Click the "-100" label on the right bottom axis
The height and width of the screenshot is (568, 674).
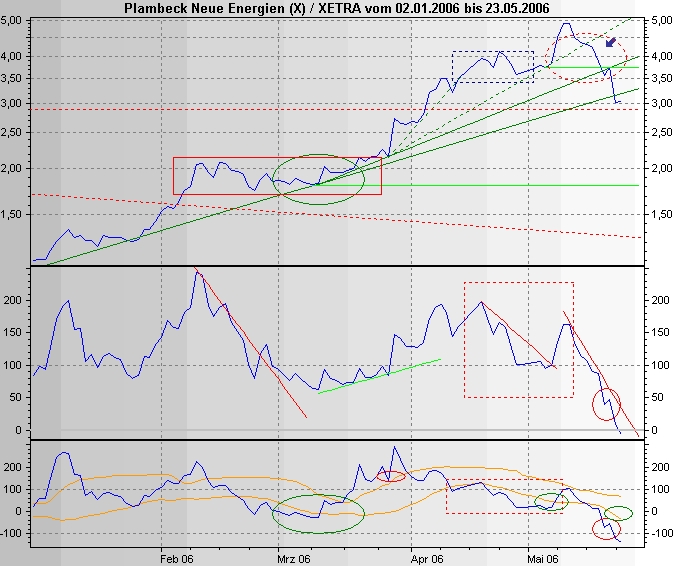(x=662, y=533)
